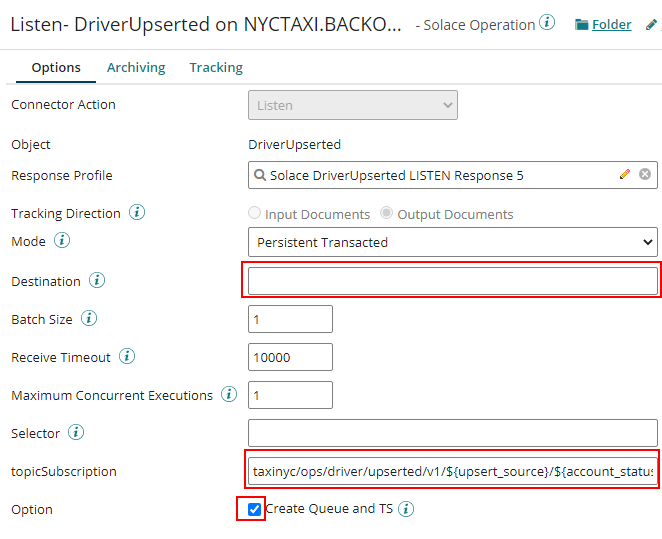This screenshot has height=539, width=662.
Task: Show Tracking Direction info tooltip
Action: [x=137, y=213]
